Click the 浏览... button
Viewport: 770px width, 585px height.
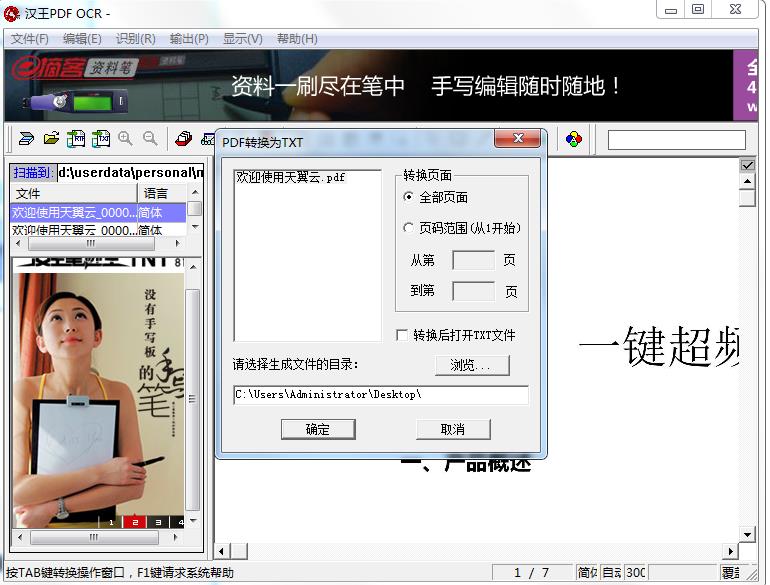pyautogui.click(x=472, y=365)
